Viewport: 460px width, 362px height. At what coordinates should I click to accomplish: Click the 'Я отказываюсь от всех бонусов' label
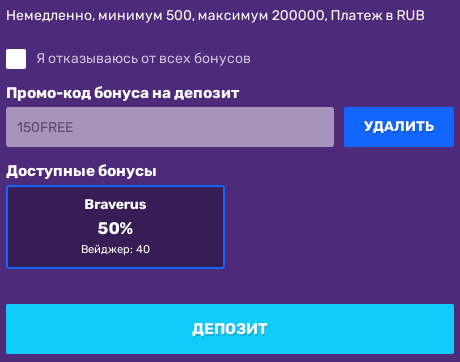pos(143,59)
